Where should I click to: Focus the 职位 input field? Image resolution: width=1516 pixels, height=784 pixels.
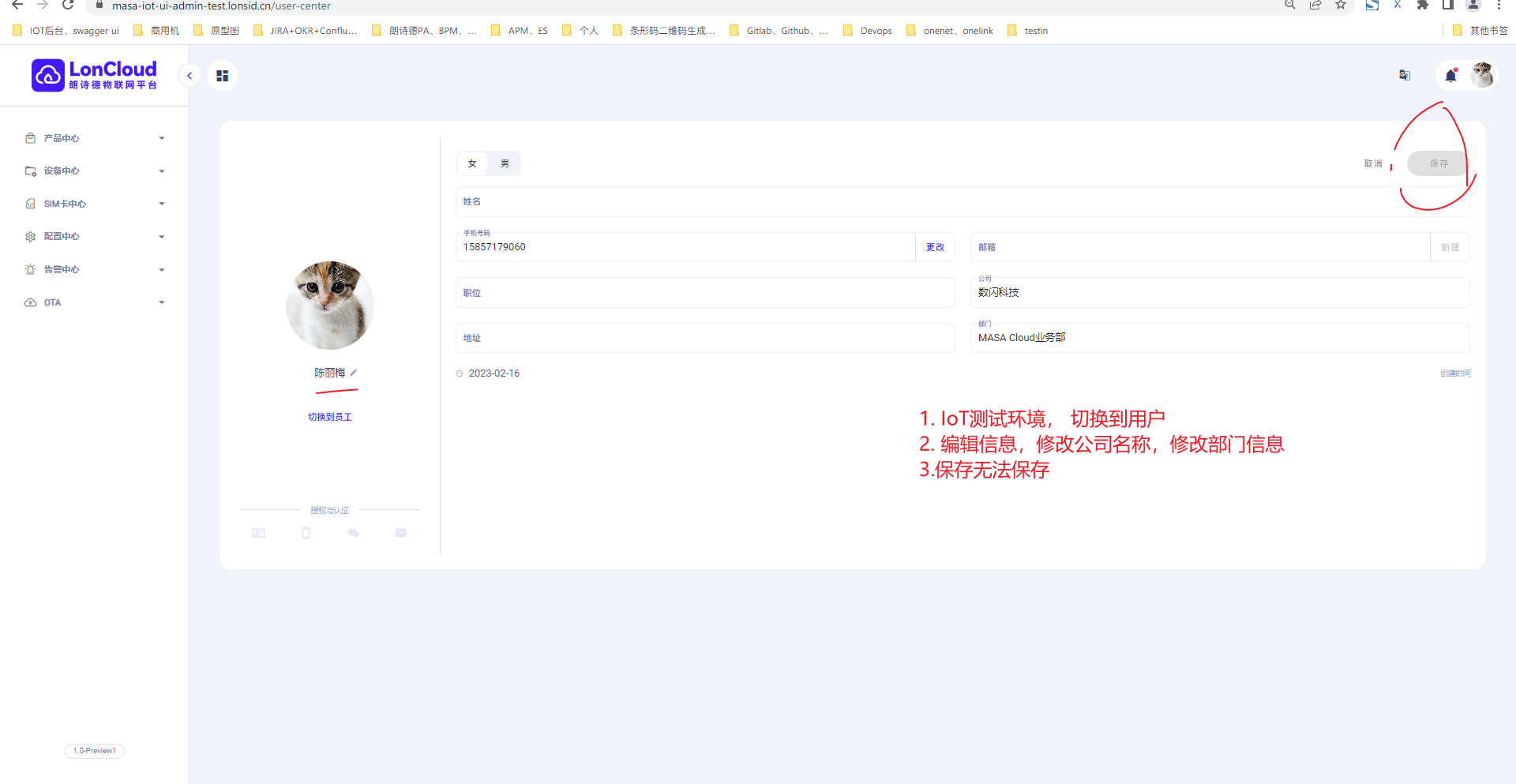pos(705,293)
